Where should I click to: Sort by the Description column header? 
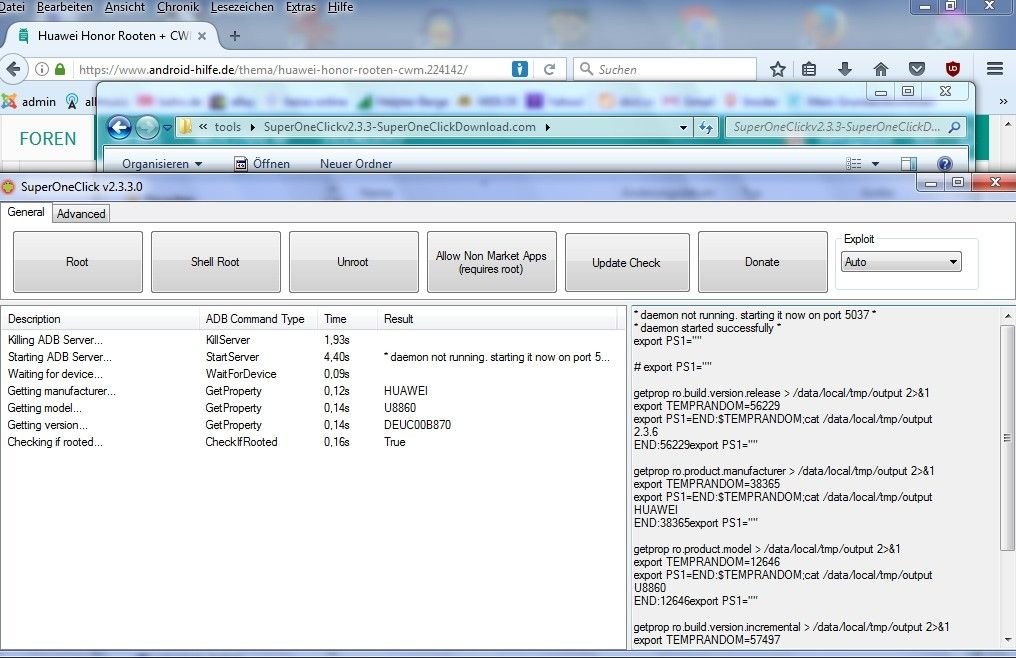100,319
